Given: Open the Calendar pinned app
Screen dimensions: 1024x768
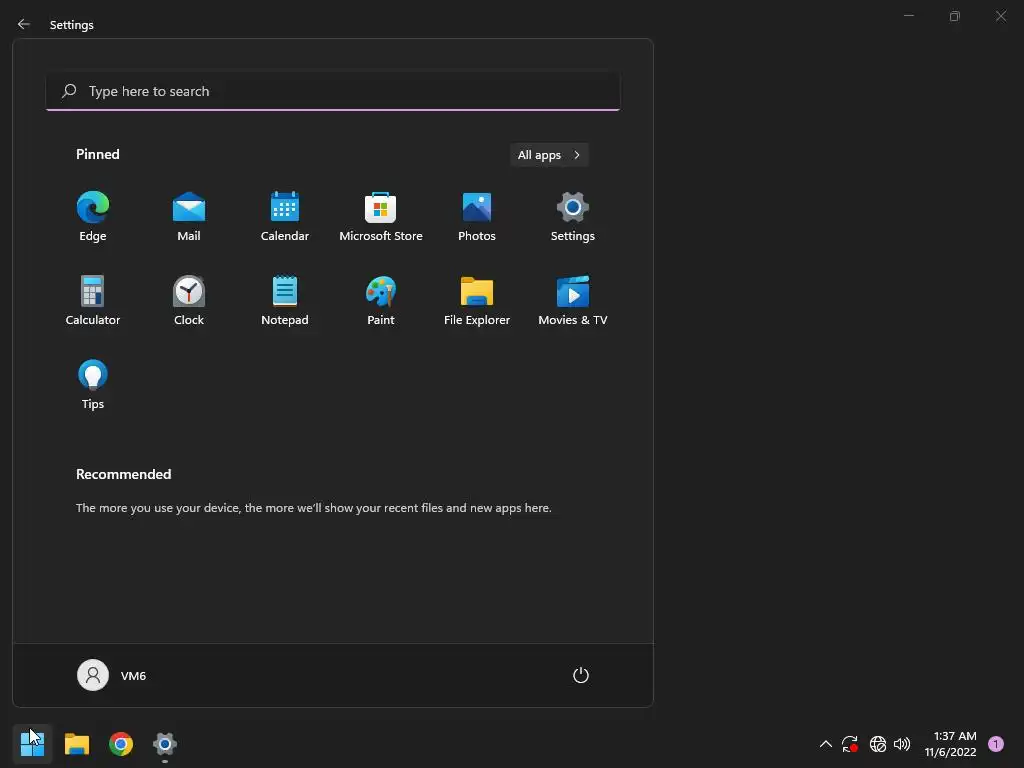Looking at the screenshot, I should pos(285,217).
